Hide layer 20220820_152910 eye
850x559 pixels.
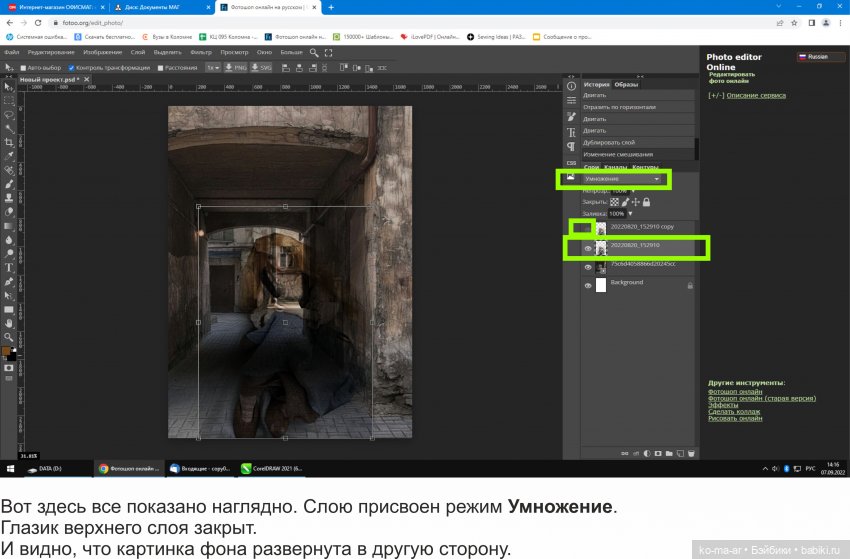(x=588, y=248)
